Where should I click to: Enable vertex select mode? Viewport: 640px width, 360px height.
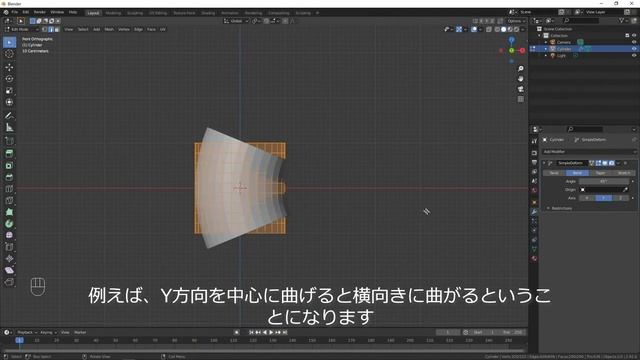45,29
